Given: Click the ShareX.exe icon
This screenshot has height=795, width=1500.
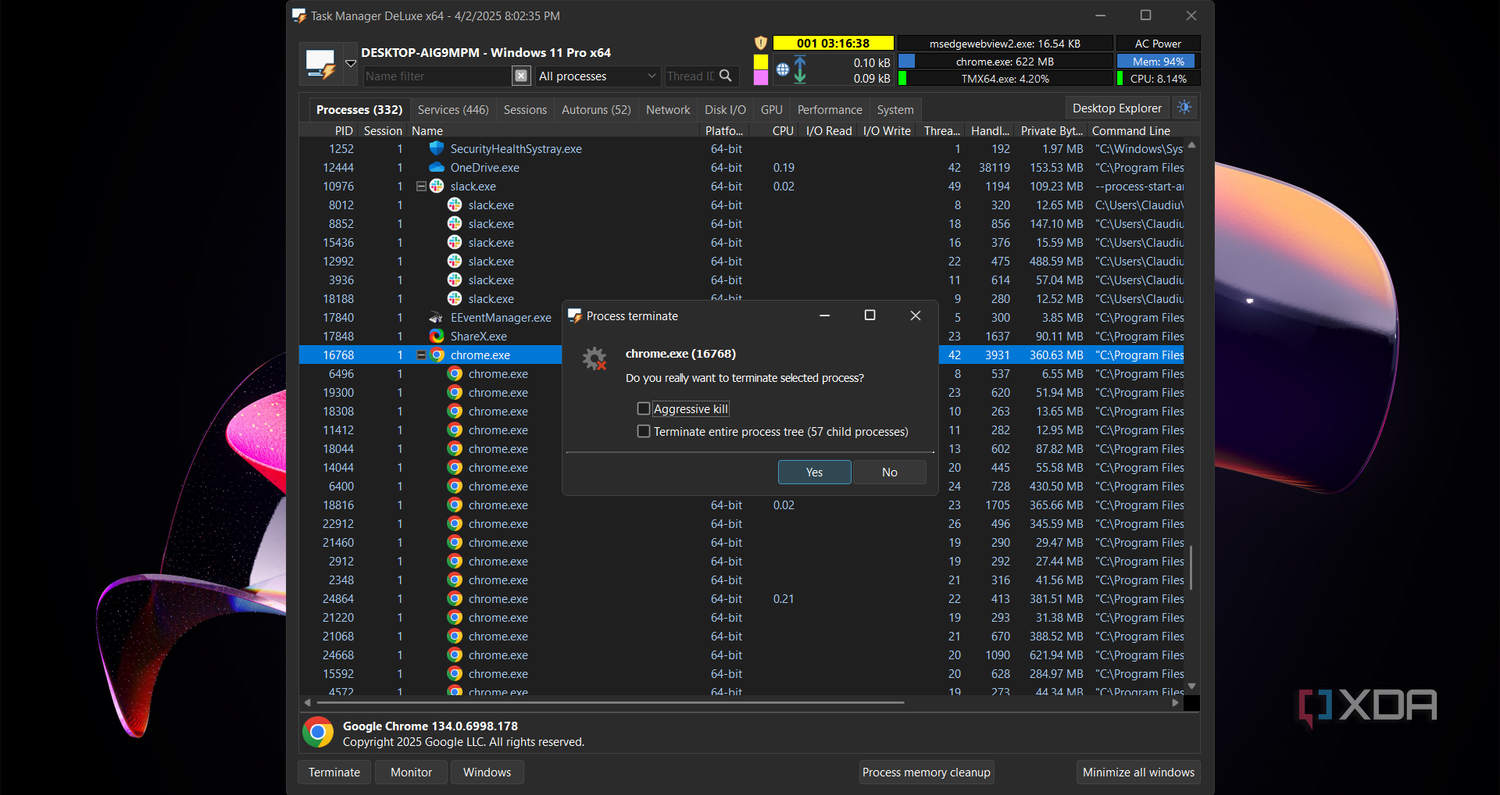Looking at the screenshot, I should [x=437, y=336].
